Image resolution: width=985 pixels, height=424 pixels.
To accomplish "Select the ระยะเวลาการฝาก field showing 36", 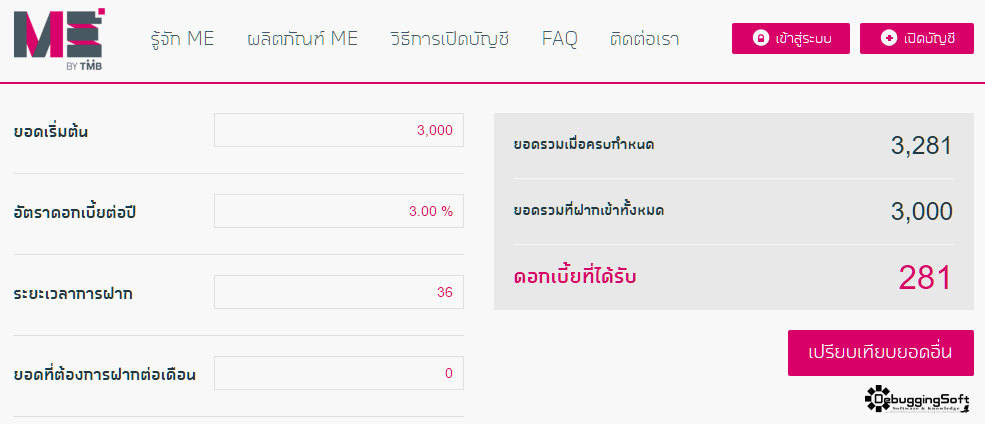I will pos(339,292).
